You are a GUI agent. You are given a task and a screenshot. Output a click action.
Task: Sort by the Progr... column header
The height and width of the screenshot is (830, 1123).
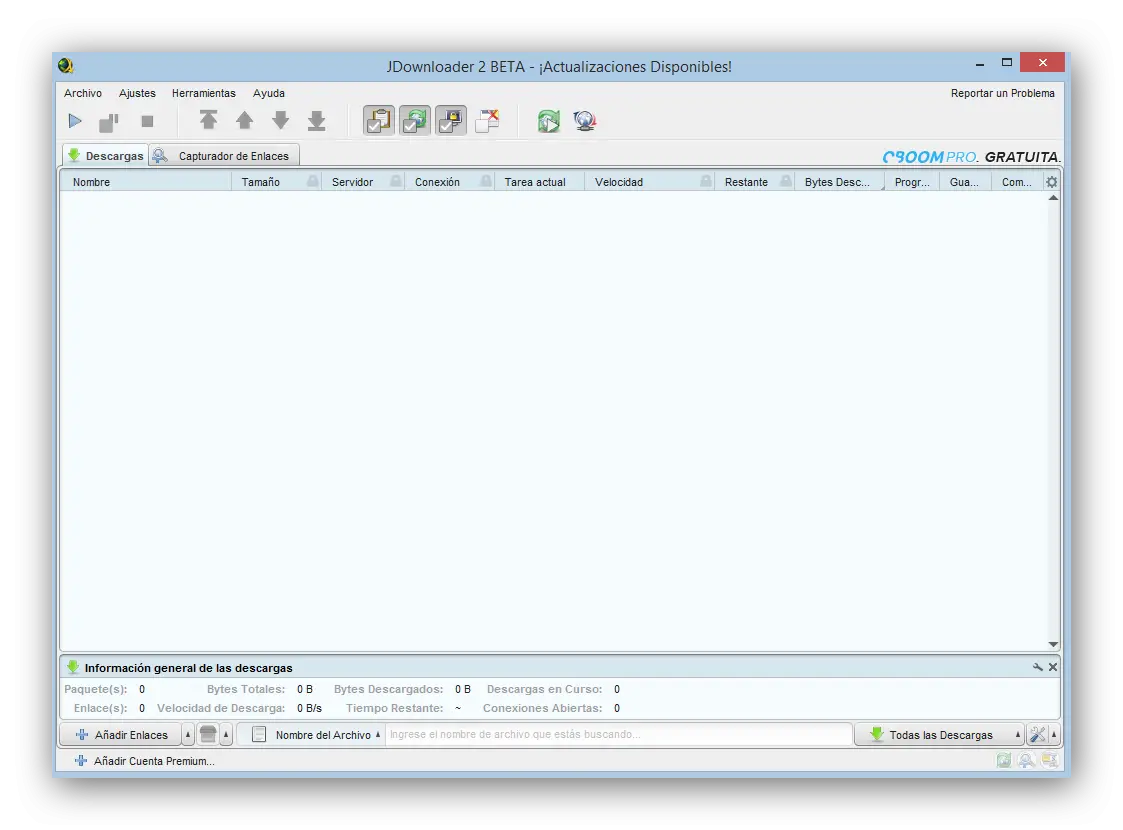pos(912,182)
